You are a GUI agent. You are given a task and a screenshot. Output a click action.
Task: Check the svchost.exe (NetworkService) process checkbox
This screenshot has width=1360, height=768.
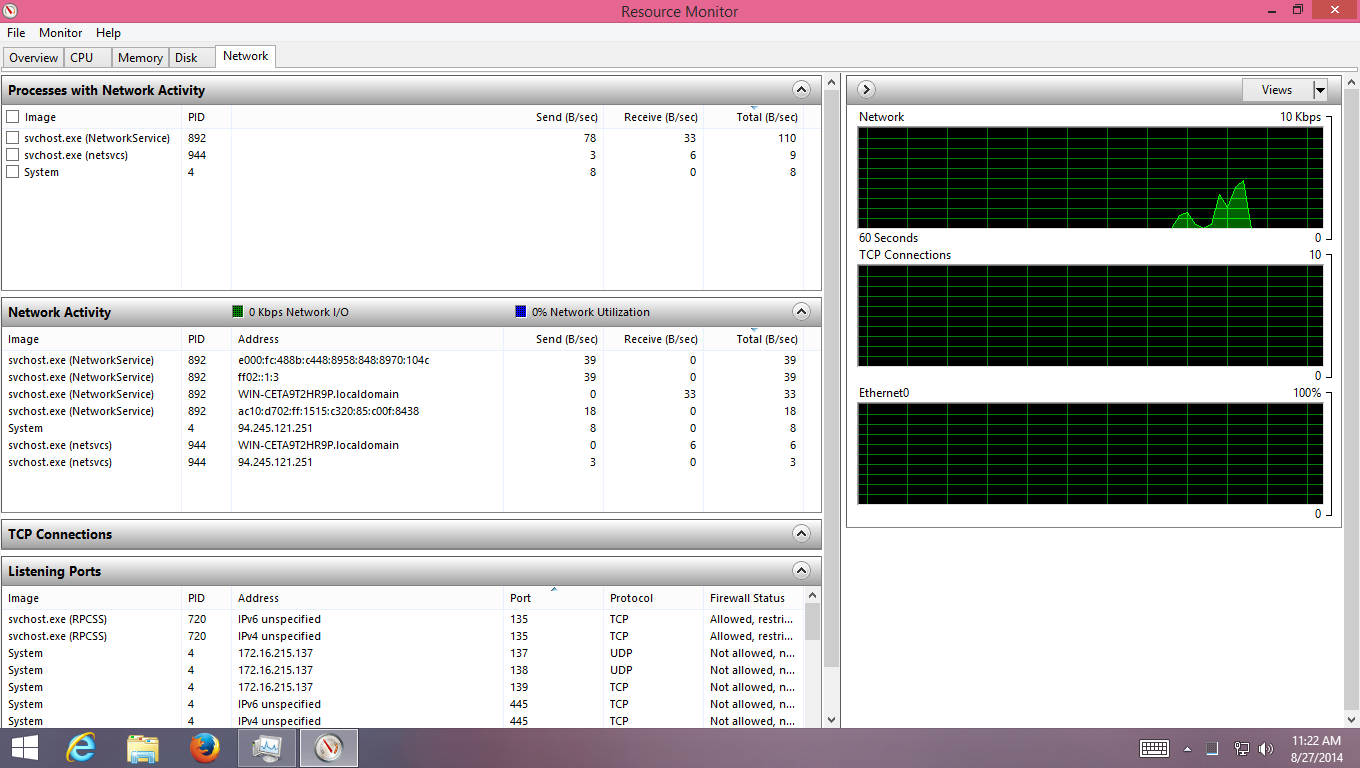[13, 138]
